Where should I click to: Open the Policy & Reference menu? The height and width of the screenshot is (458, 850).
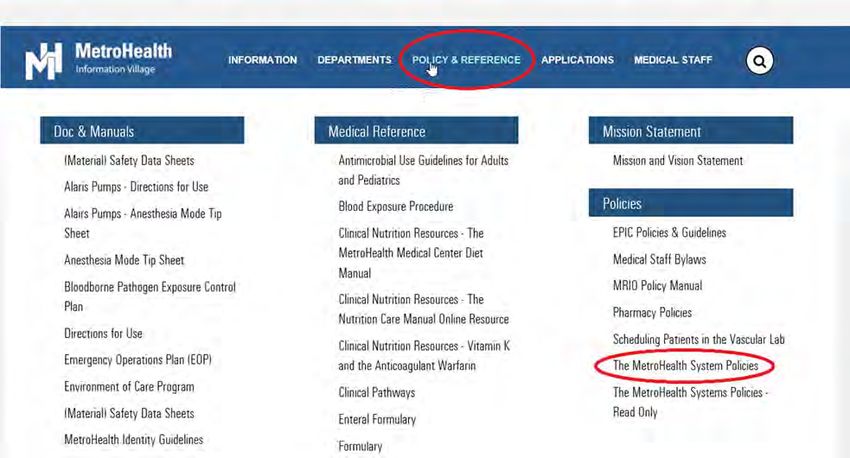click(466, 60)
